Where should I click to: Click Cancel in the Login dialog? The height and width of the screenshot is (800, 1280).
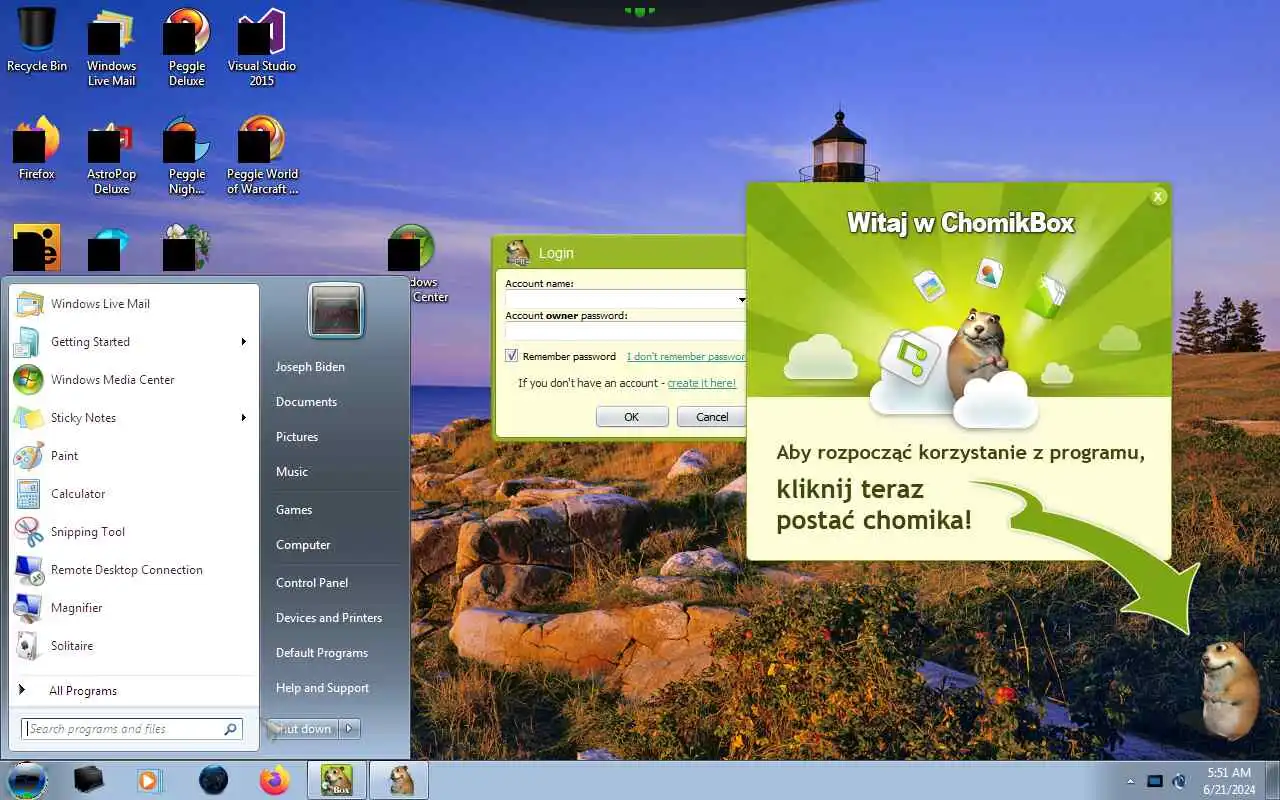[712, 417]
